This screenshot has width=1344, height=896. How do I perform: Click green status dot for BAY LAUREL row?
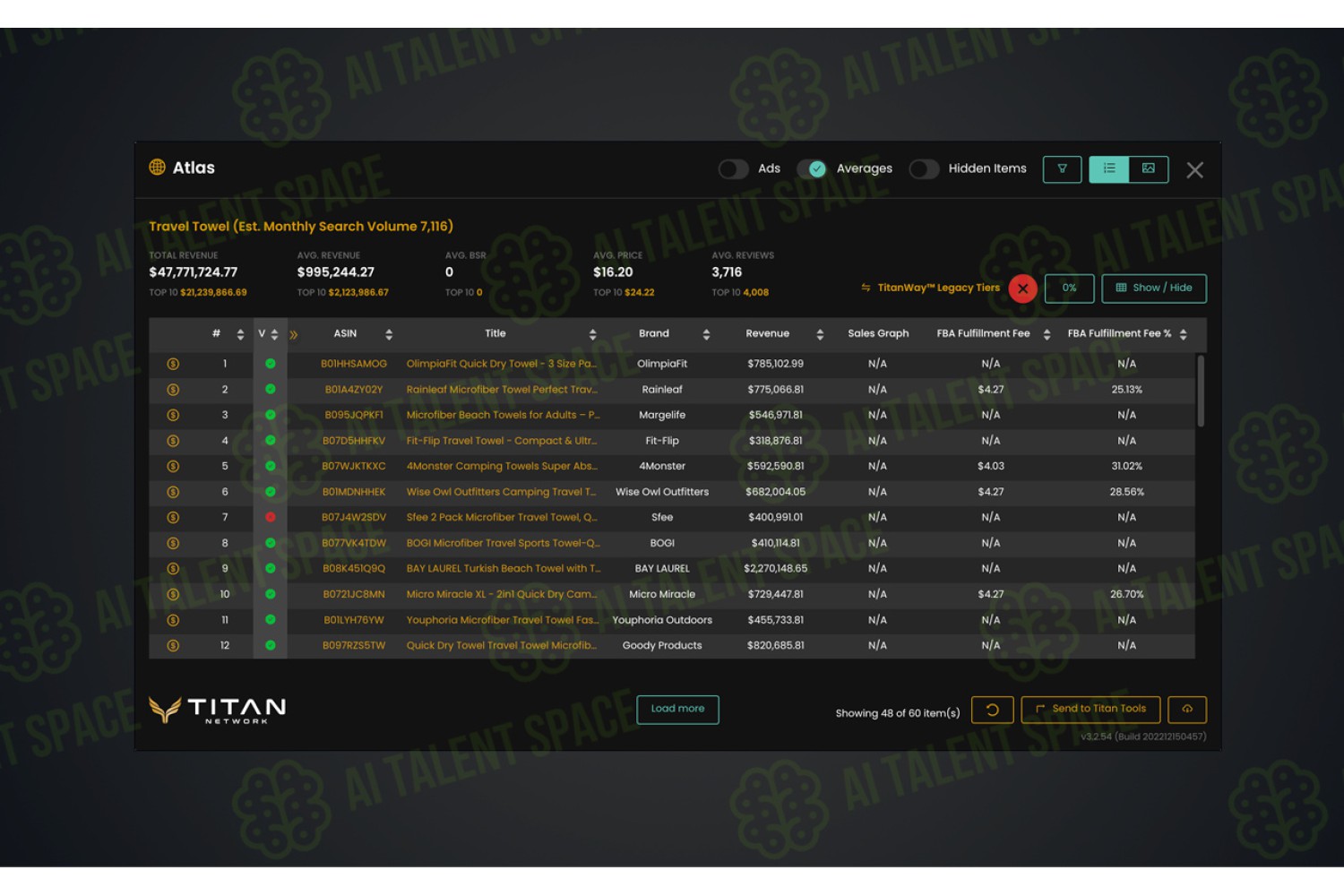pyautogui.click(x=270, y=568)
